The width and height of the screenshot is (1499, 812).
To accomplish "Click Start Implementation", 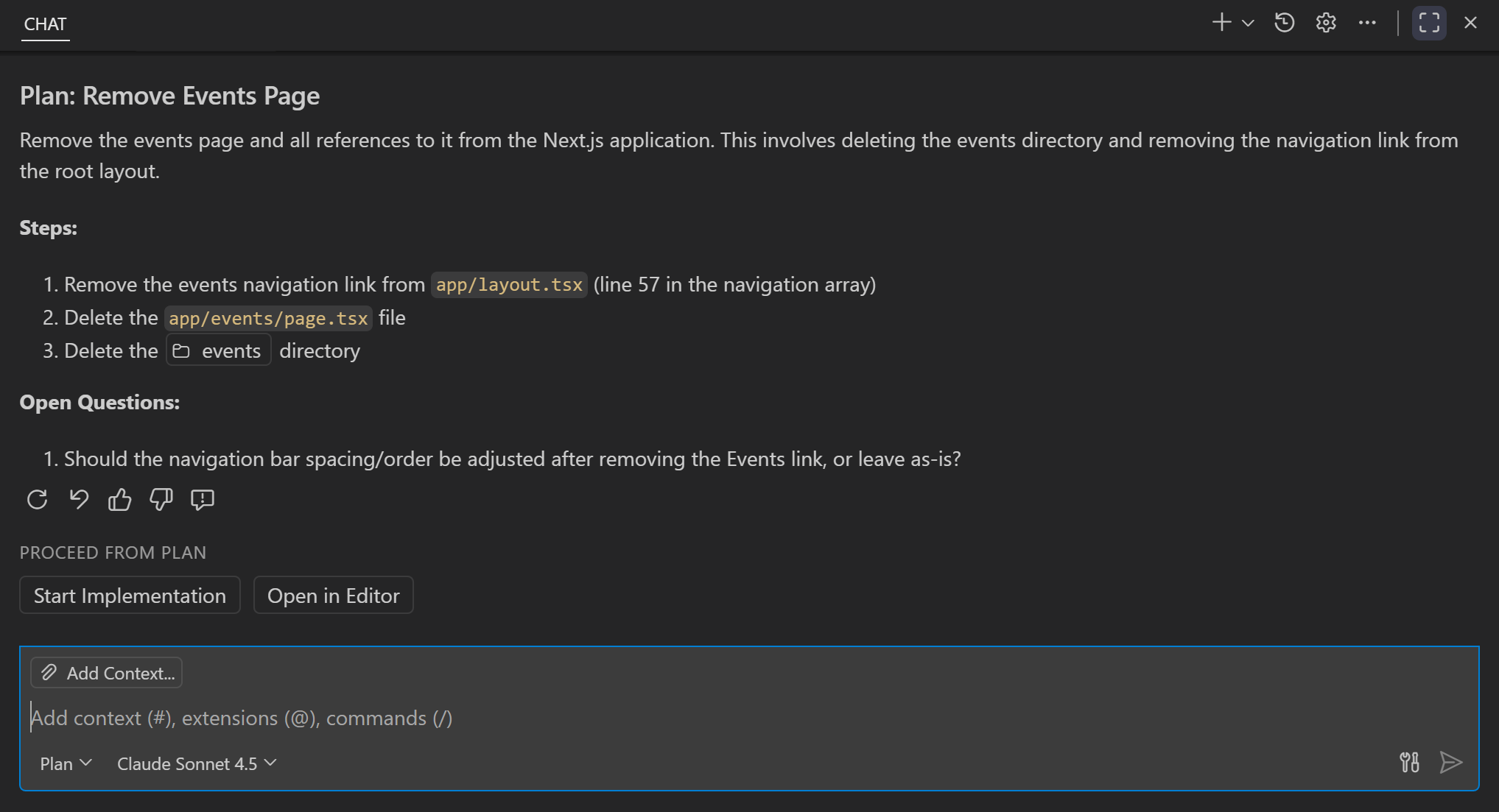I will point(130,595).
